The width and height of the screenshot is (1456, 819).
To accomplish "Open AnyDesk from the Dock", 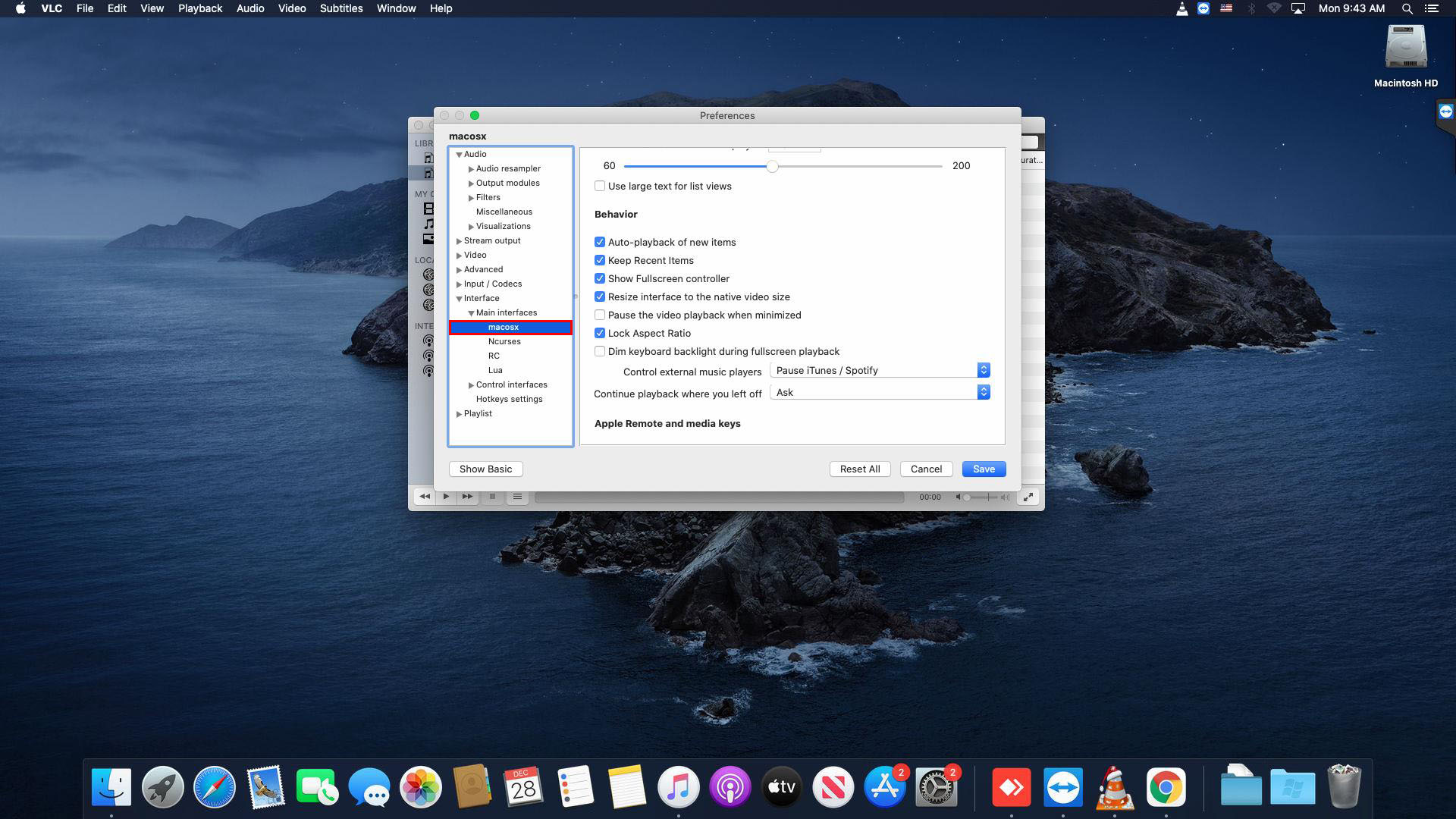I will coord(1012,788).
